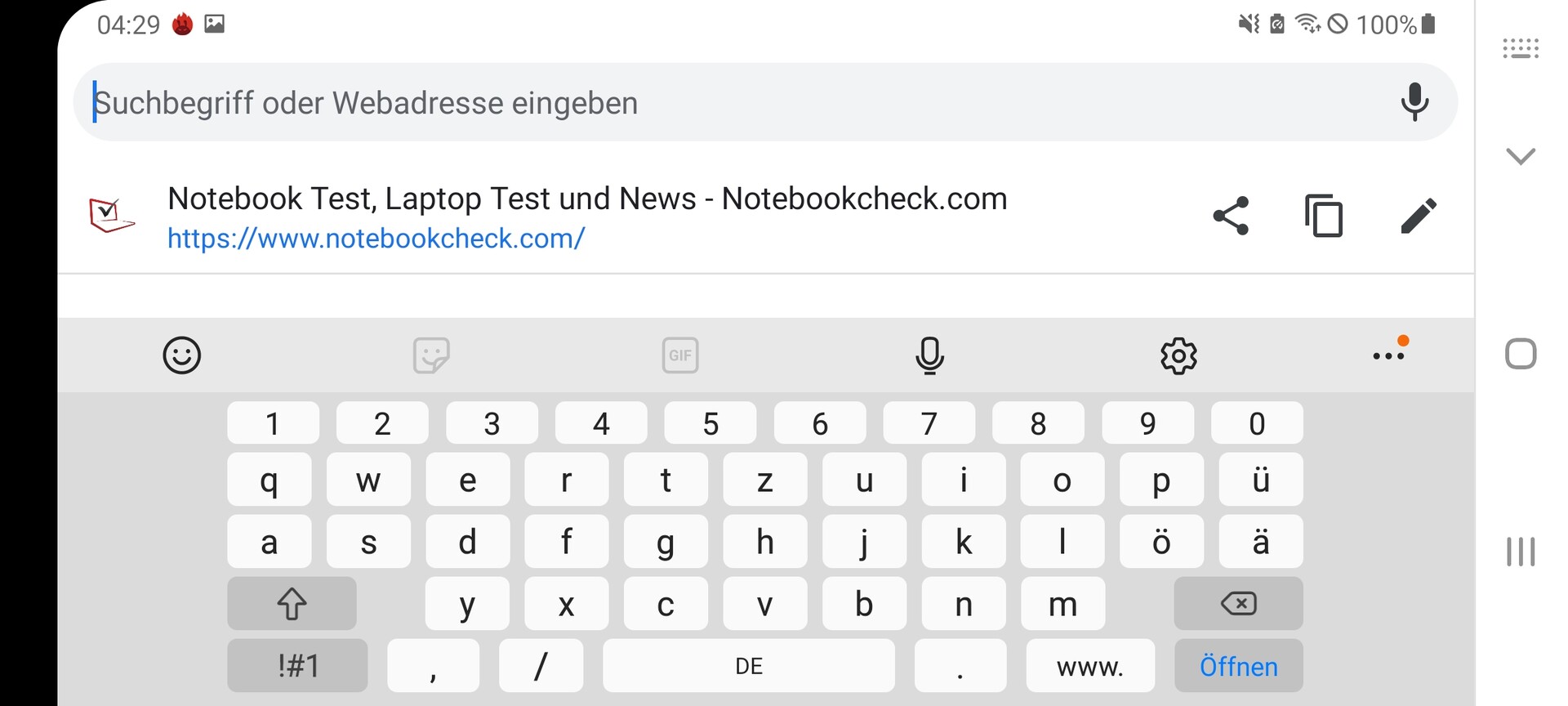The height and width of the screenshot is (706, 1568).
Task: Open the GIF keyboard panel
Action: click(x=680, y=355)
